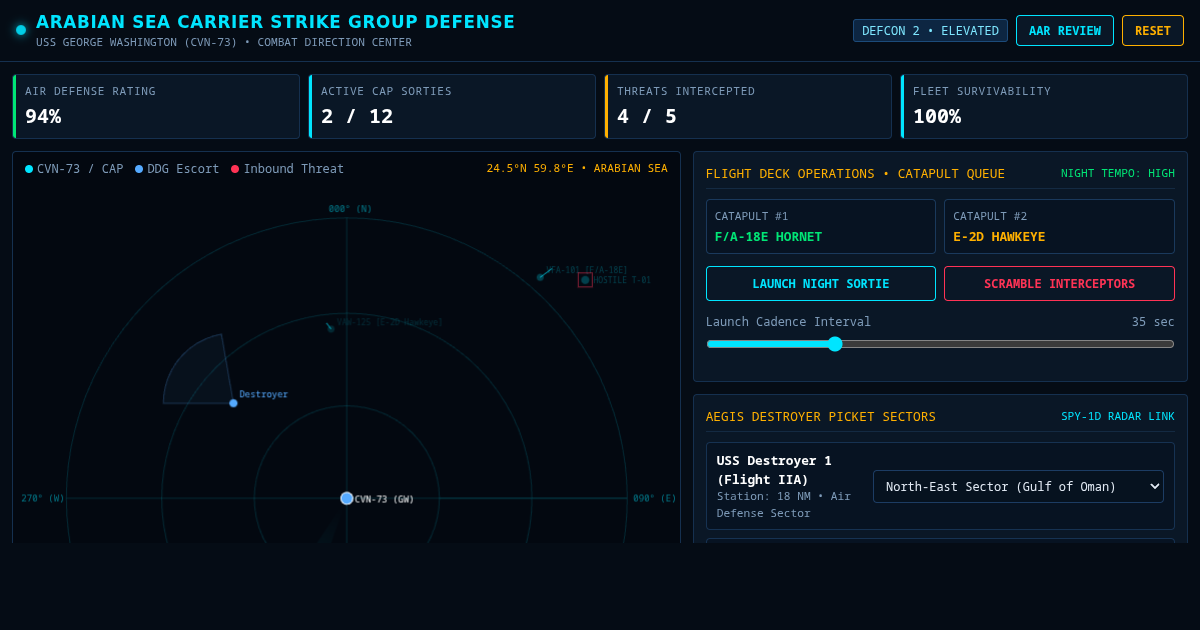This screenshot has width=1200, height=630.
Task: Open USS Destroyer 1 picket sector dropdown
Action: (1018, 487)
